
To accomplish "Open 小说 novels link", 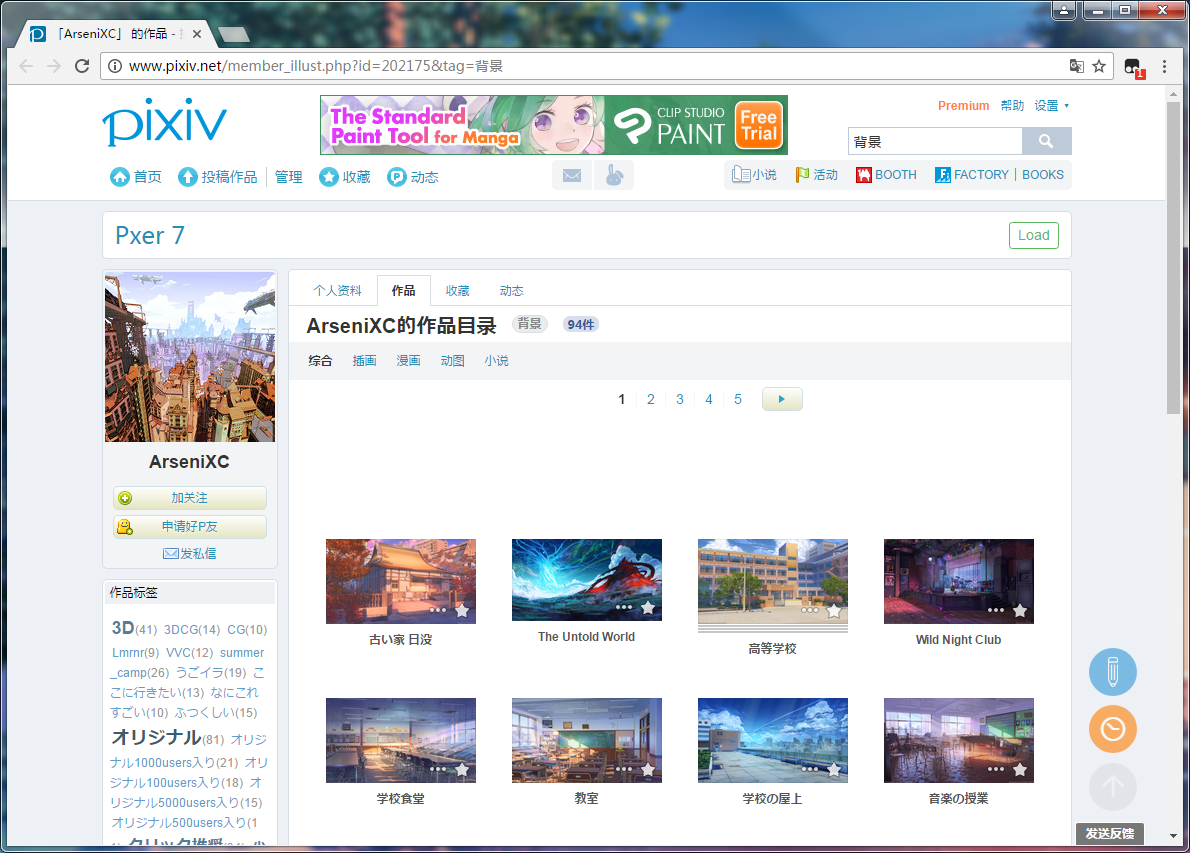I will coord(754,175).
